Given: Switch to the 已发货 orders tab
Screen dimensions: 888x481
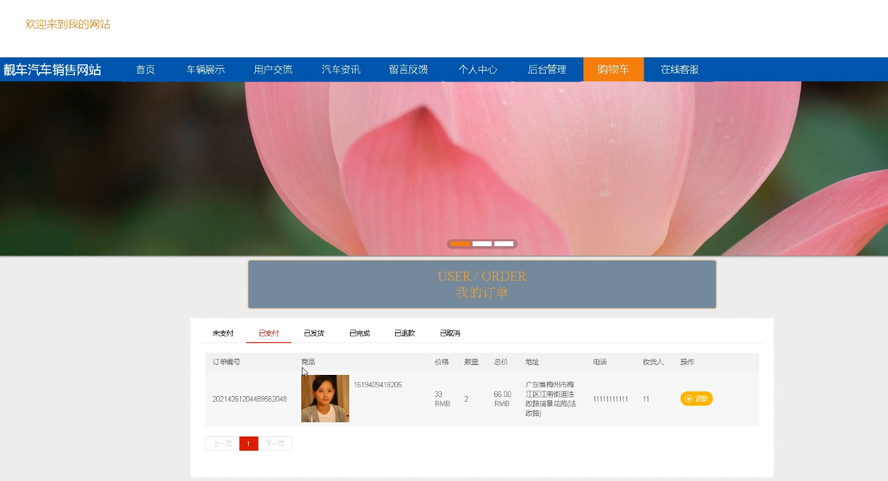Looking at the screenshot, I should point(314,333).
